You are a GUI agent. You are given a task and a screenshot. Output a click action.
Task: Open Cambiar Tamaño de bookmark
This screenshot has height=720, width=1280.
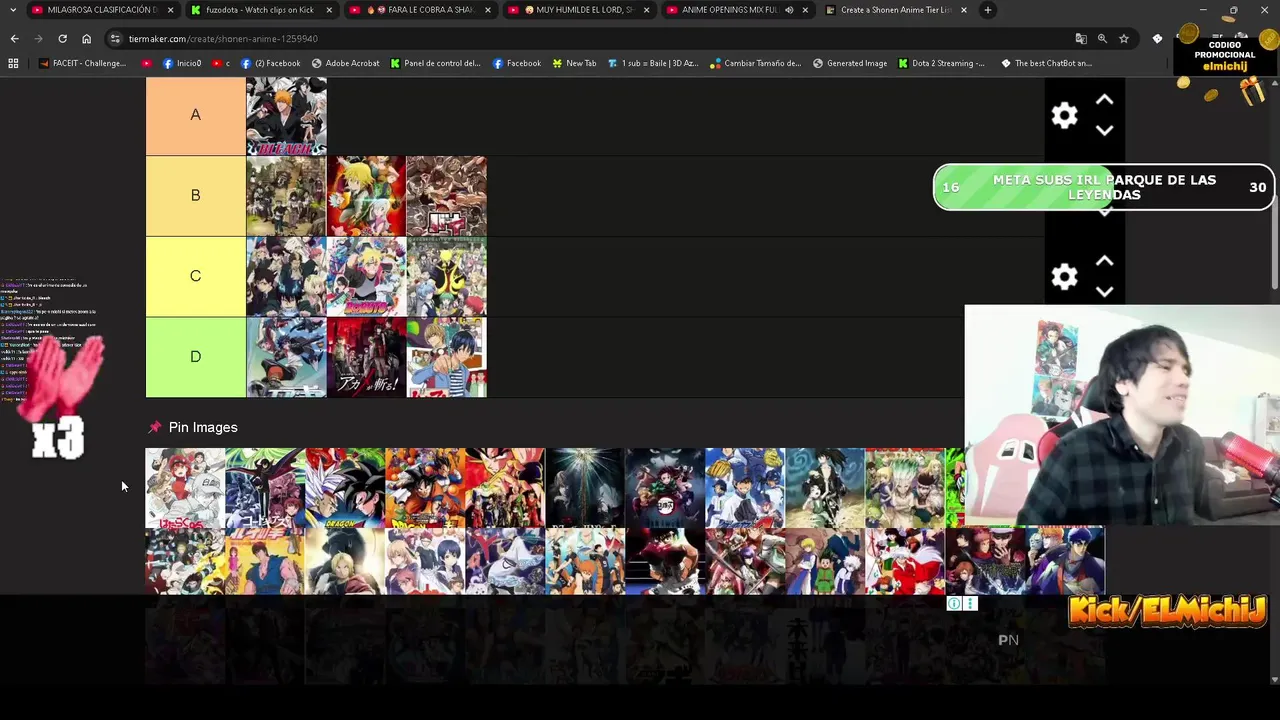point(755,63)
